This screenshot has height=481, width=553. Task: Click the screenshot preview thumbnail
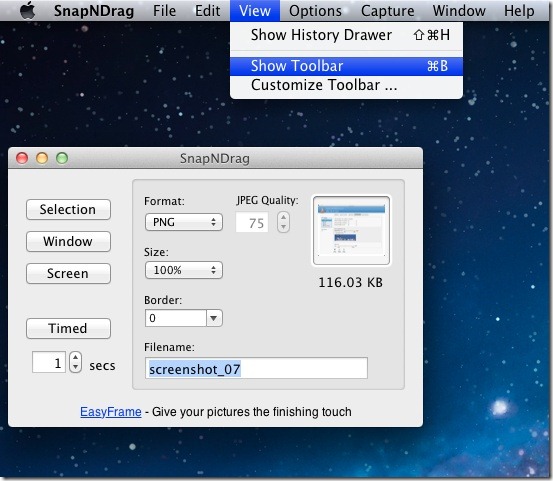352,230
